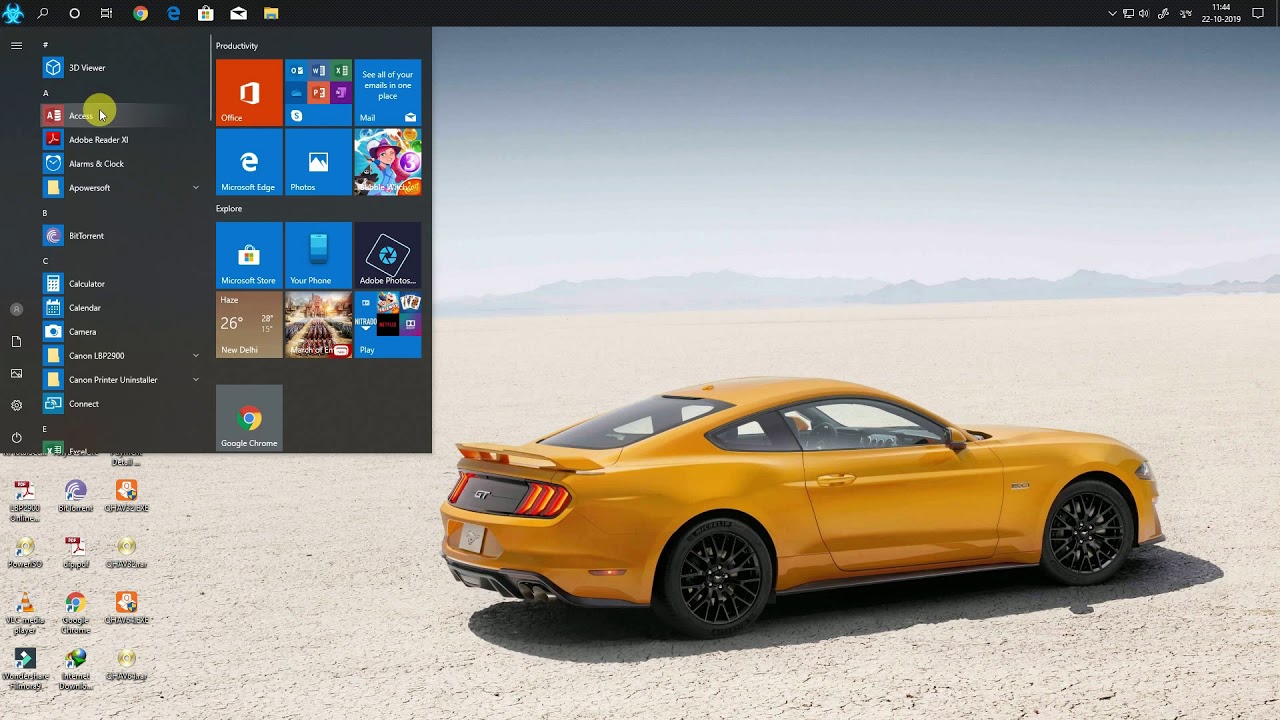
Task: Launch Microsoft Edge tile
Action: (x=249, y=162)
